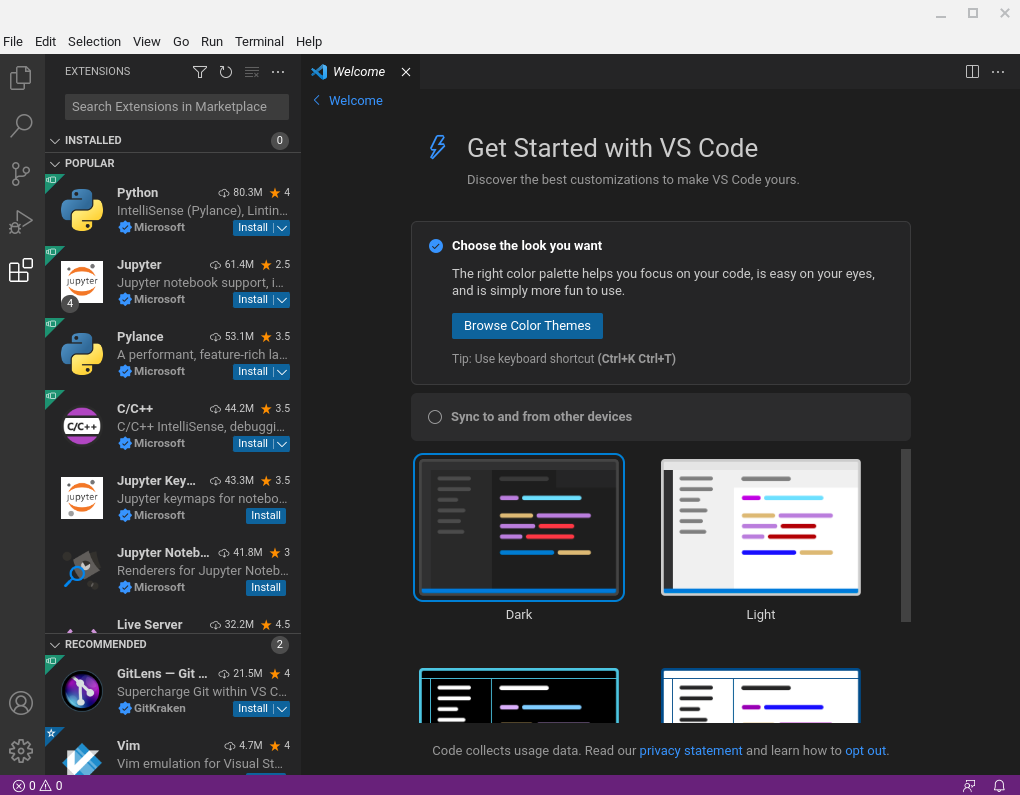This screenshot has height=795, width=1020.
Task: Install the Python extension
Action: [252, 228]
